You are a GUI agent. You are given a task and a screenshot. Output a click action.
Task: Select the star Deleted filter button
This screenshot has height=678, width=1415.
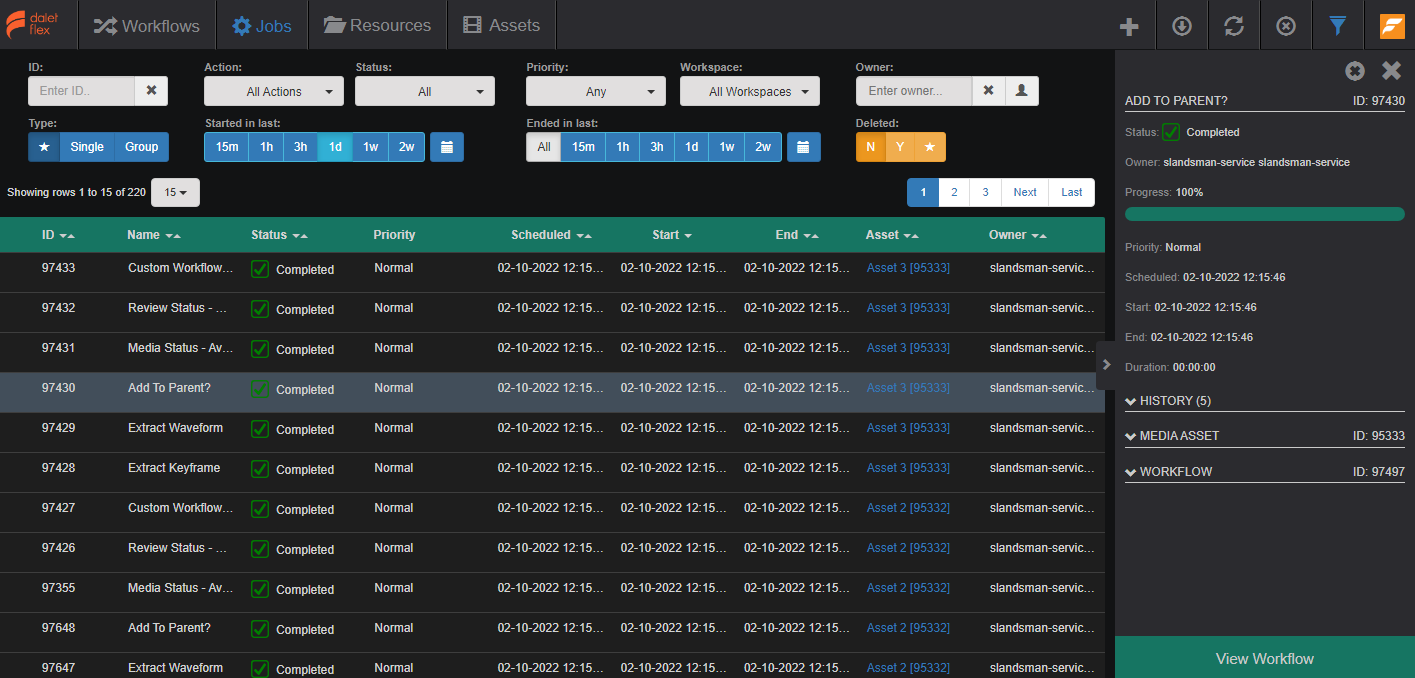(x=930, y=147)
